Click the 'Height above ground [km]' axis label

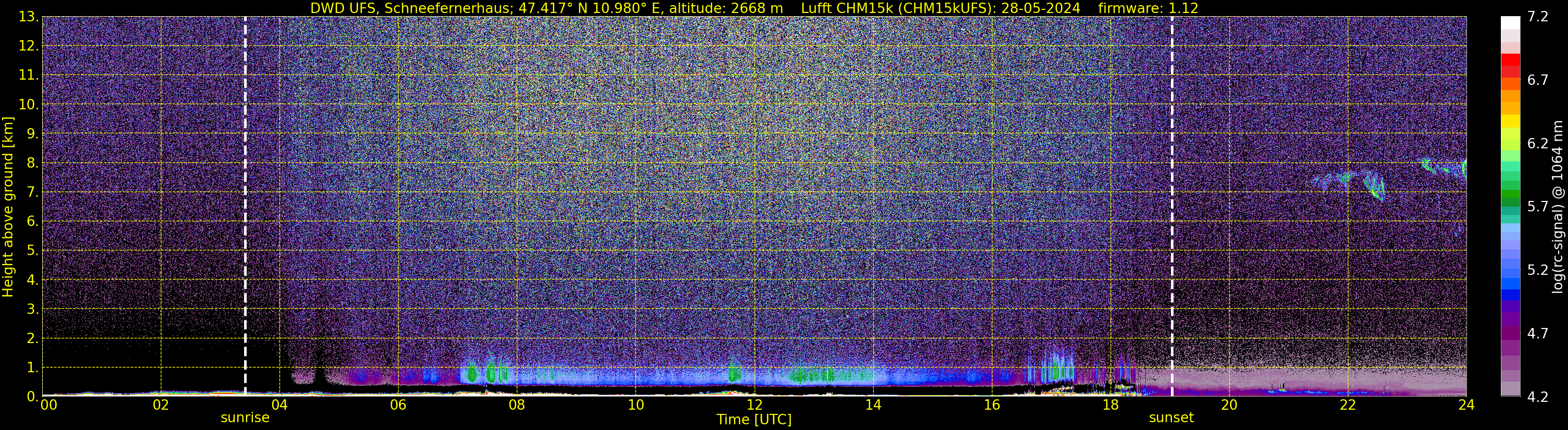pos(8,207)
